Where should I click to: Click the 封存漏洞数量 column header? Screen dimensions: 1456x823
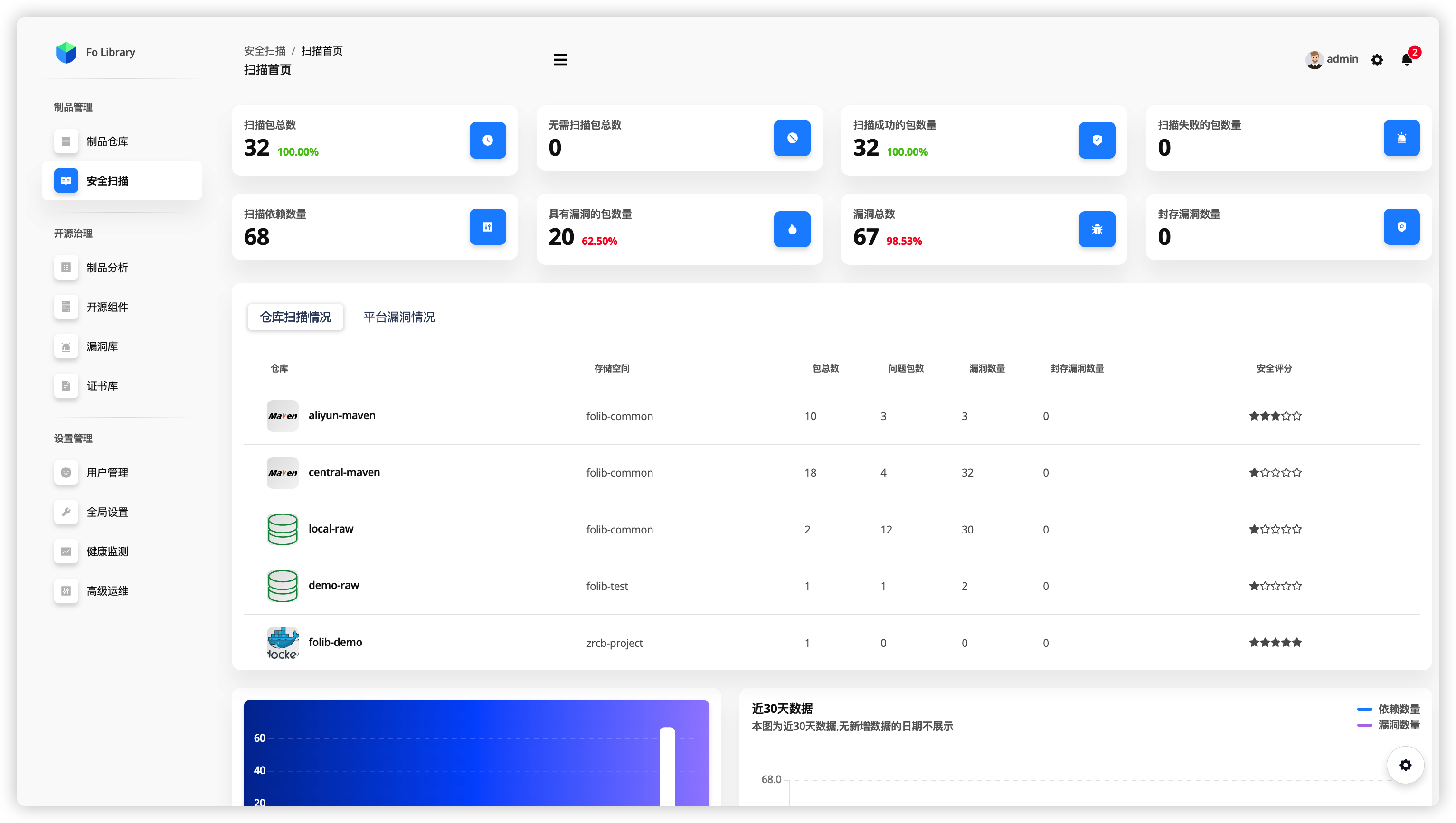1077,368
